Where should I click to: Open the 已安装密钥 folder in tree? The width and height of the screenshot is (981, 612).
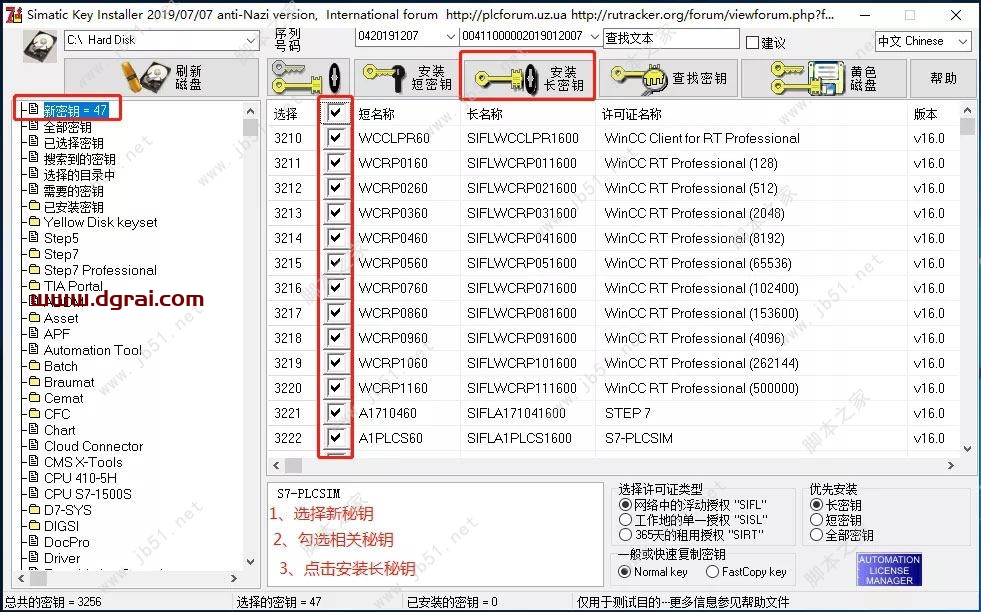click(x=73, y=207)
